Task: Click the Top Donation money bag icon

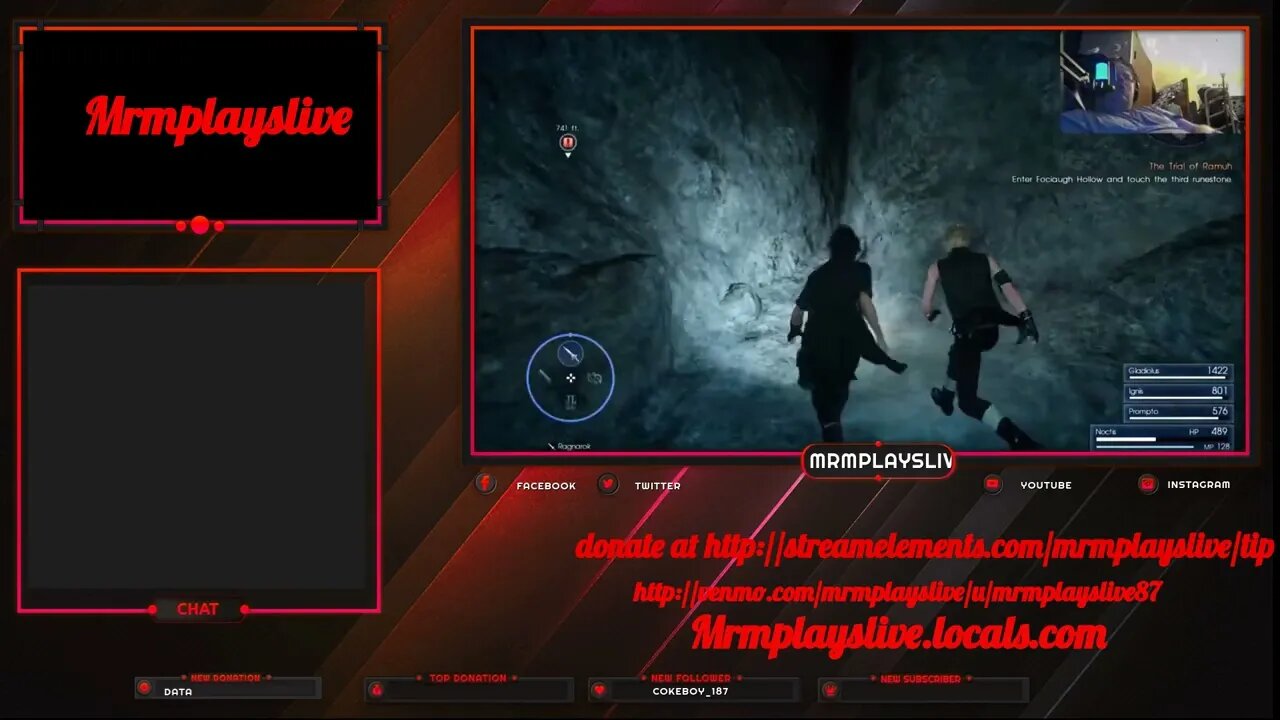Action: click(377, 690)
